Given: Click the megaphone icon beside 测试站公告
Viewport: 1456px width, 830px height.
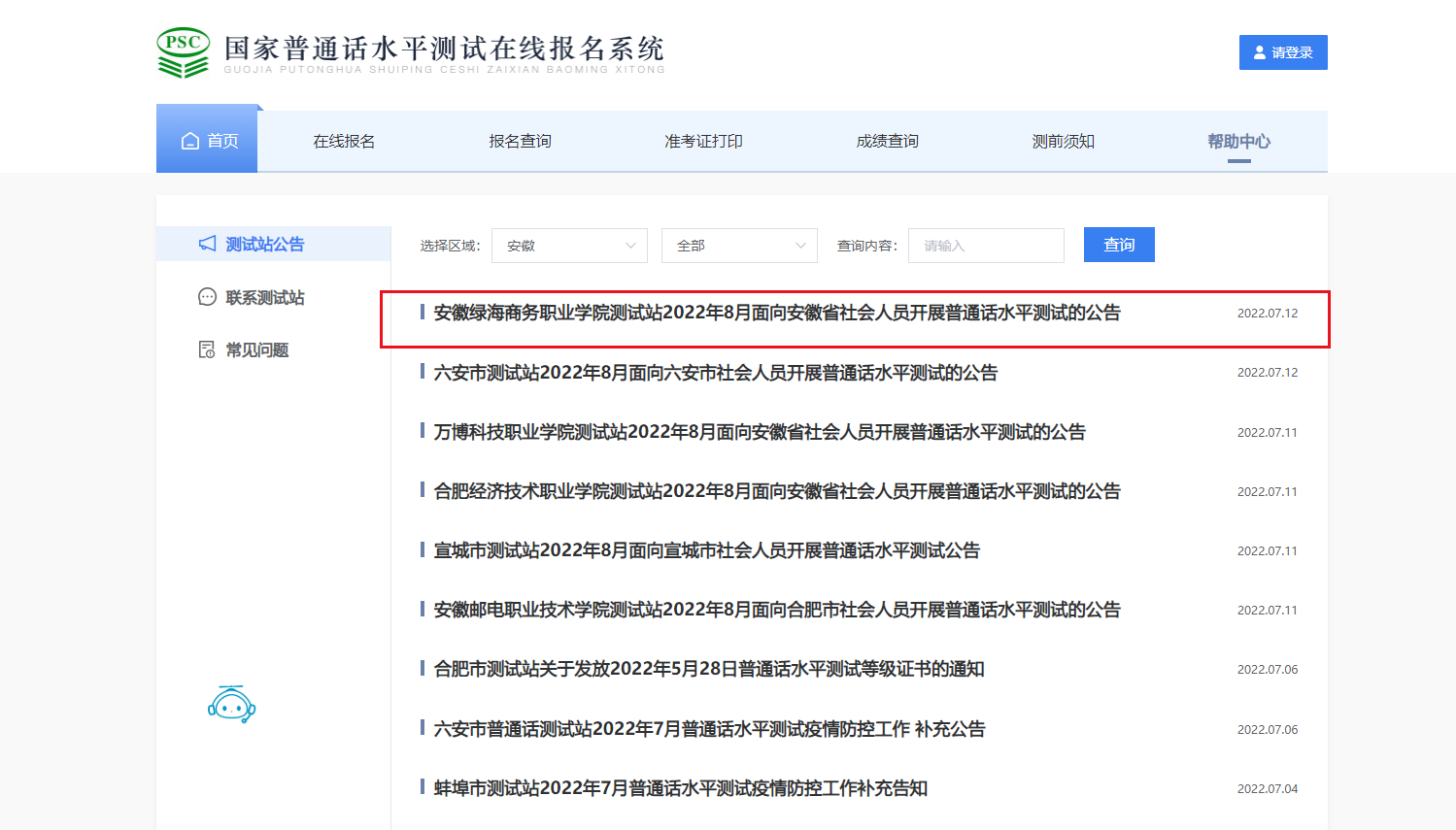Looking at the screenshot, I should (x=208, y=244).
